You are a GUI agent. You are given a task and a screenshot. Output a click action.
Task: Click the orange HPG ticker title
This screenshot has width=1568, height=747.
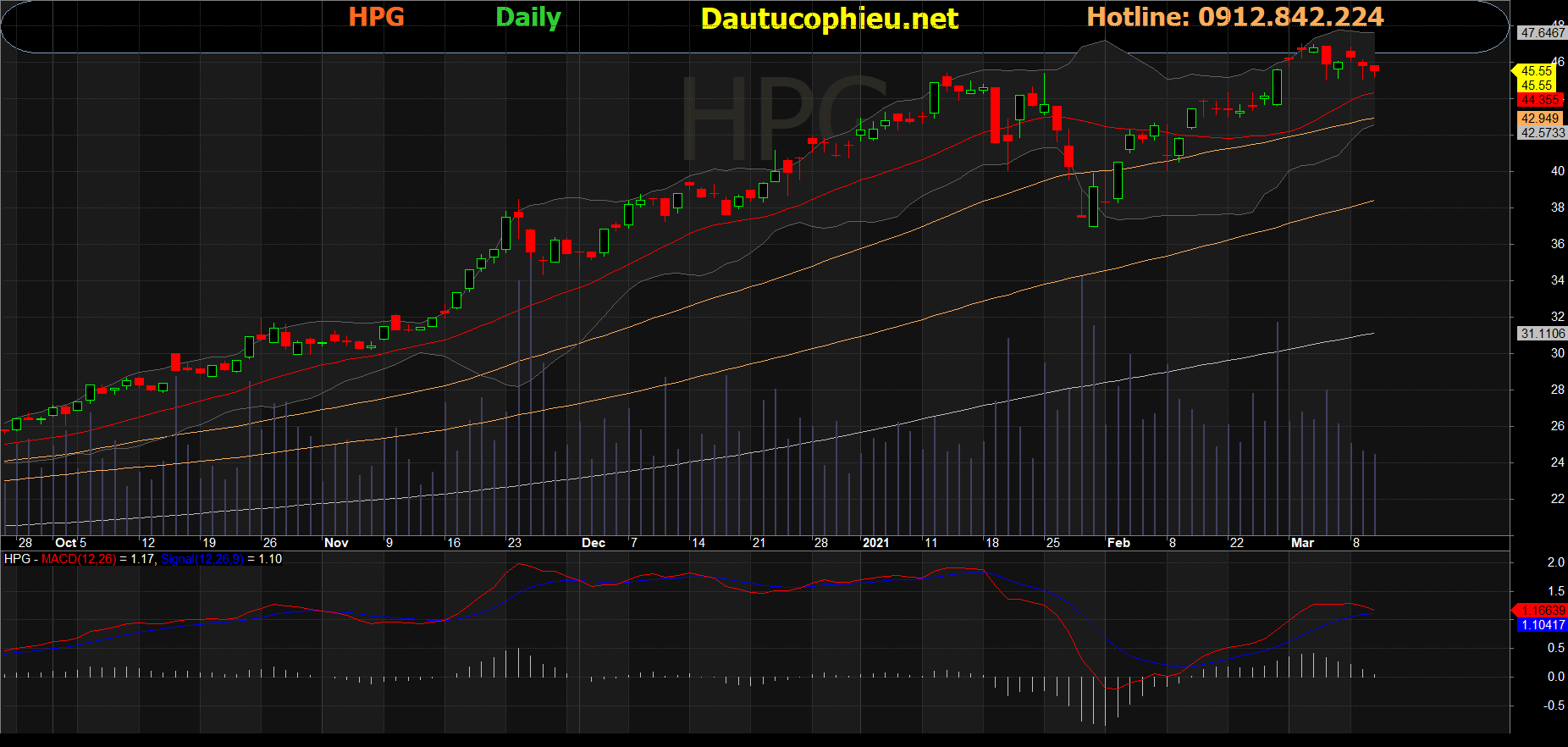376,17
